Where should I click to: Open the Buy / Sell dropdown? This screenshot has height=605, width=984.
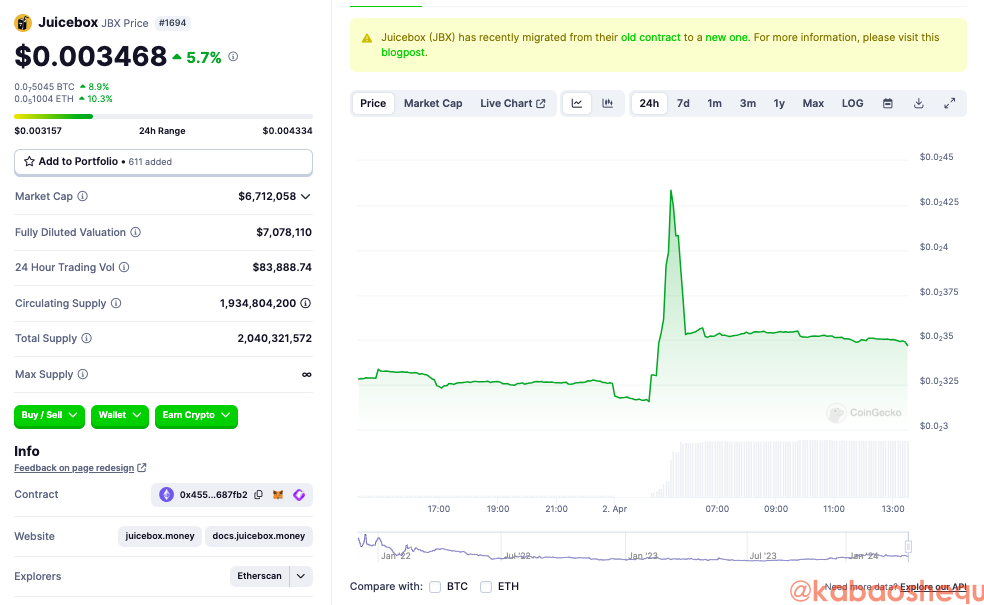[x=50, y=415]
